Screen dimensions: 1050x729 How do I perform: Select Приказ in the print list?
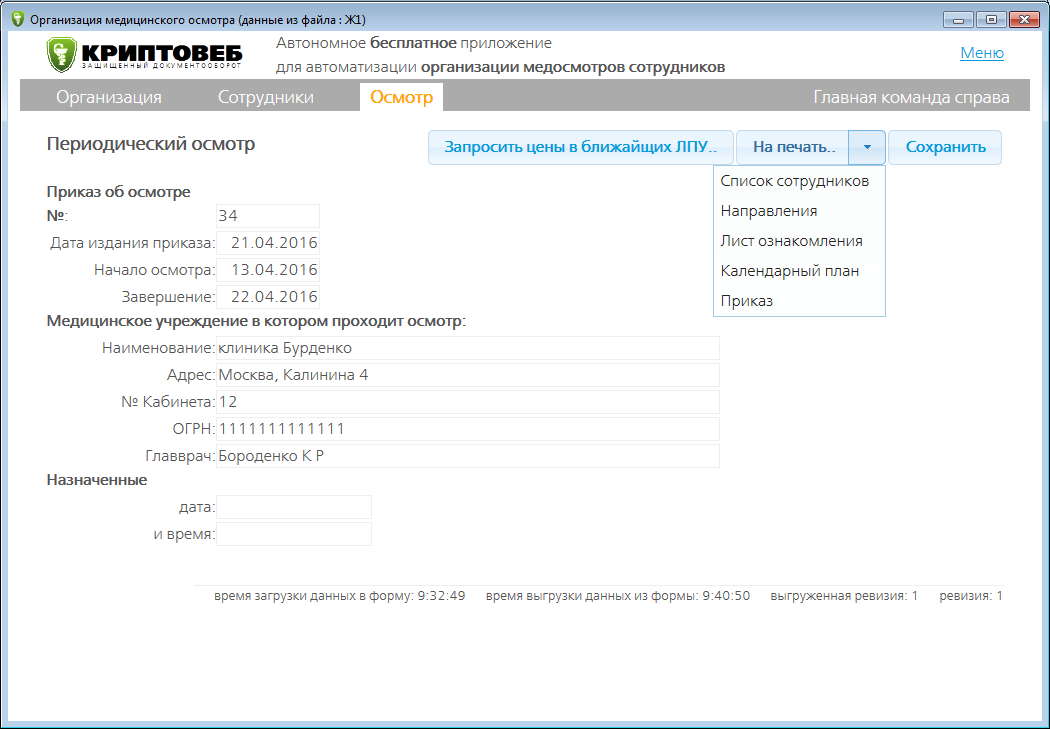746,301
